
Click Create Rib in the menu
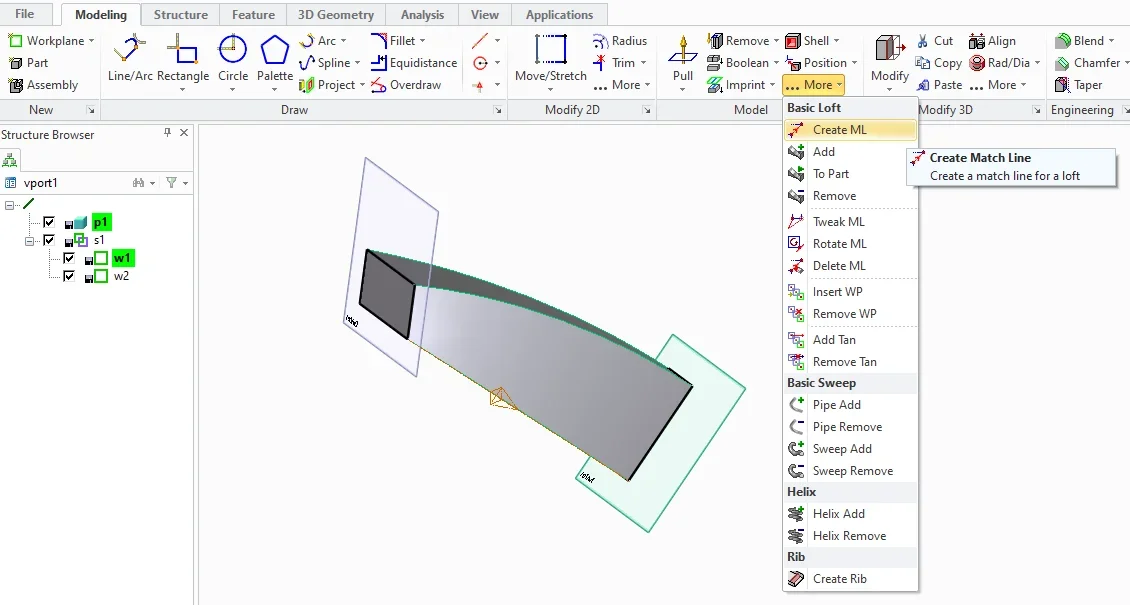coord(839,579)
